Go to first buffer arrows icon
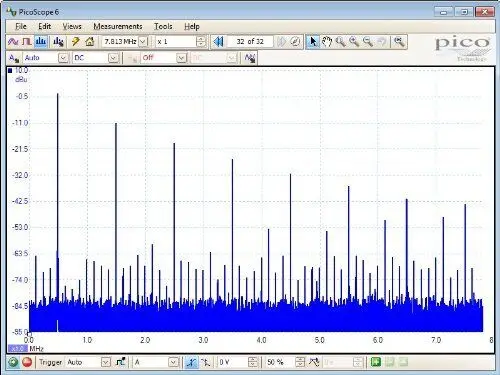 pyautogui.click(x=218, y=42)
